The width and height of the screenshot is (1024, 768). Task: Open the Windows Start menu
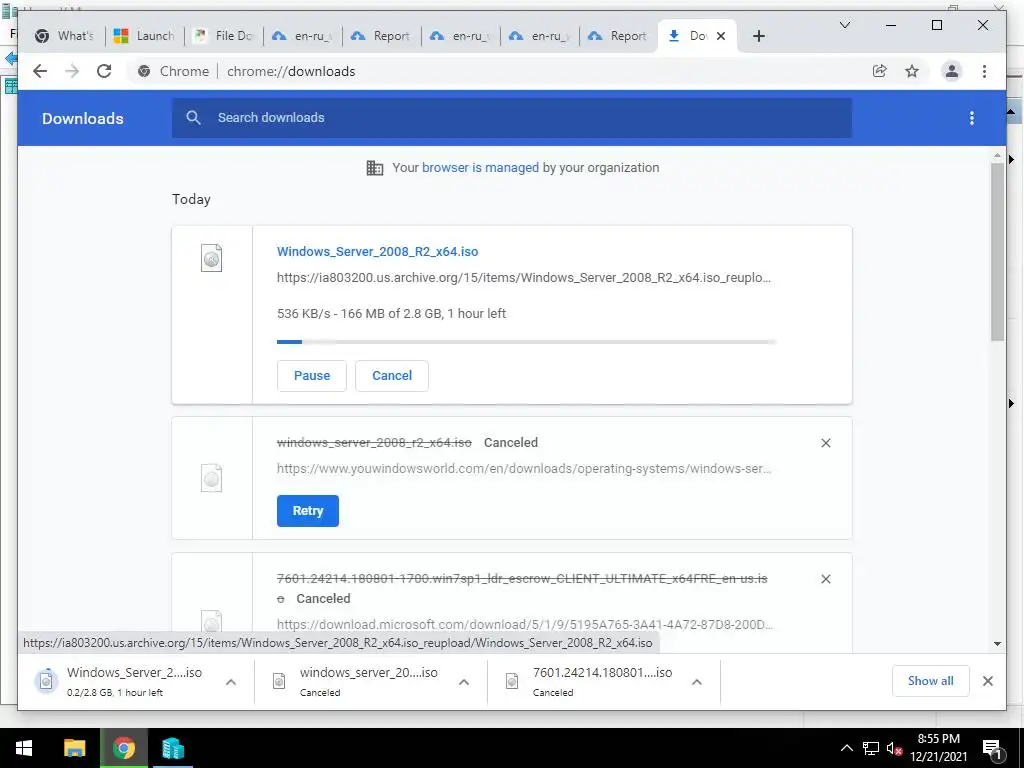24,748
